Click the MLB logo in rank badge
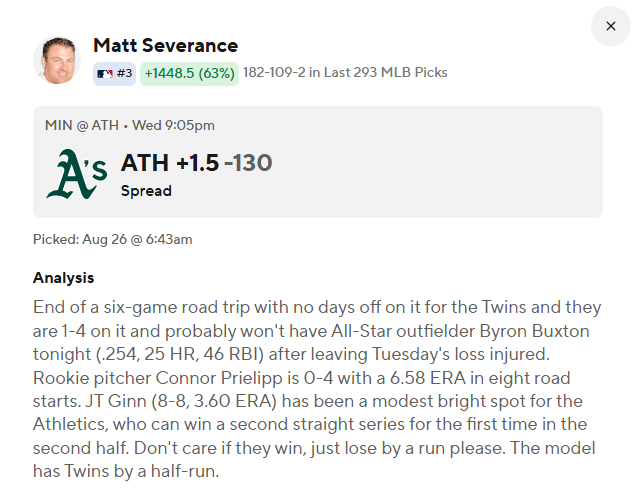Screen dimensions: 641x500 pyautogui.click(x=105, y=74)
